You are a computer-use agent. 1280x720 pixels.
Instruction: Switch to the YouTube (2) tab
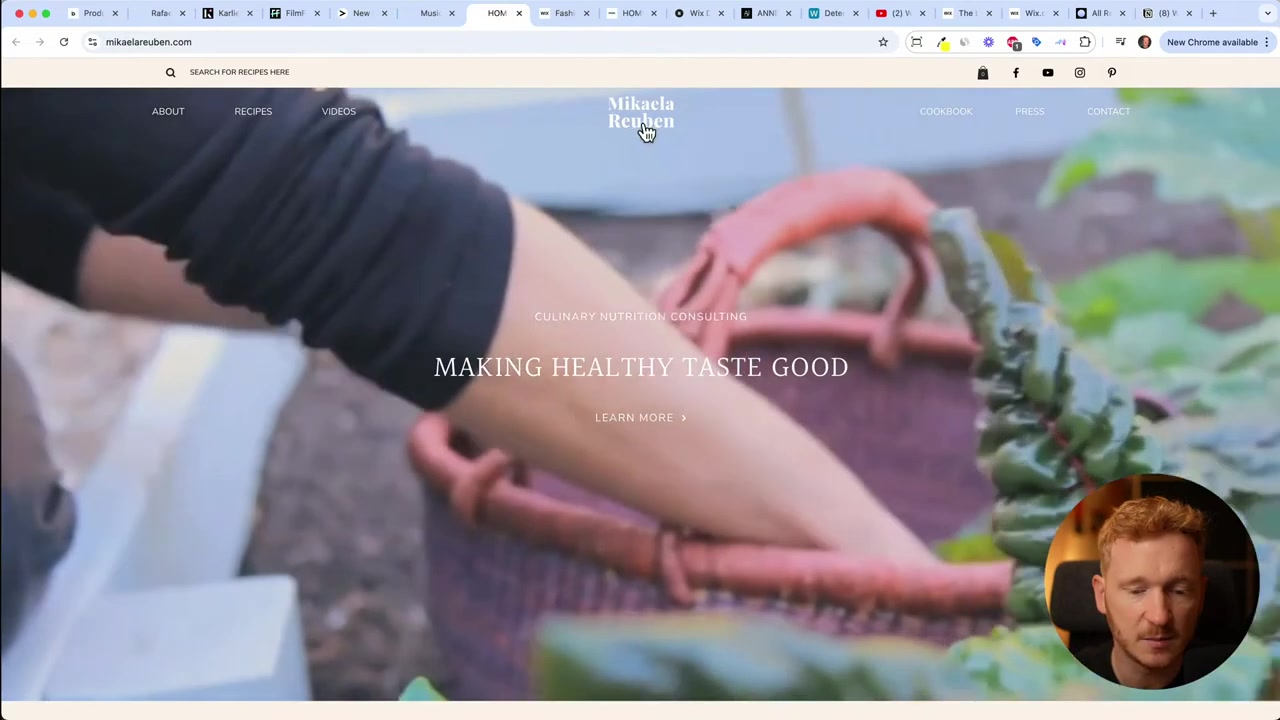(900, 13)
